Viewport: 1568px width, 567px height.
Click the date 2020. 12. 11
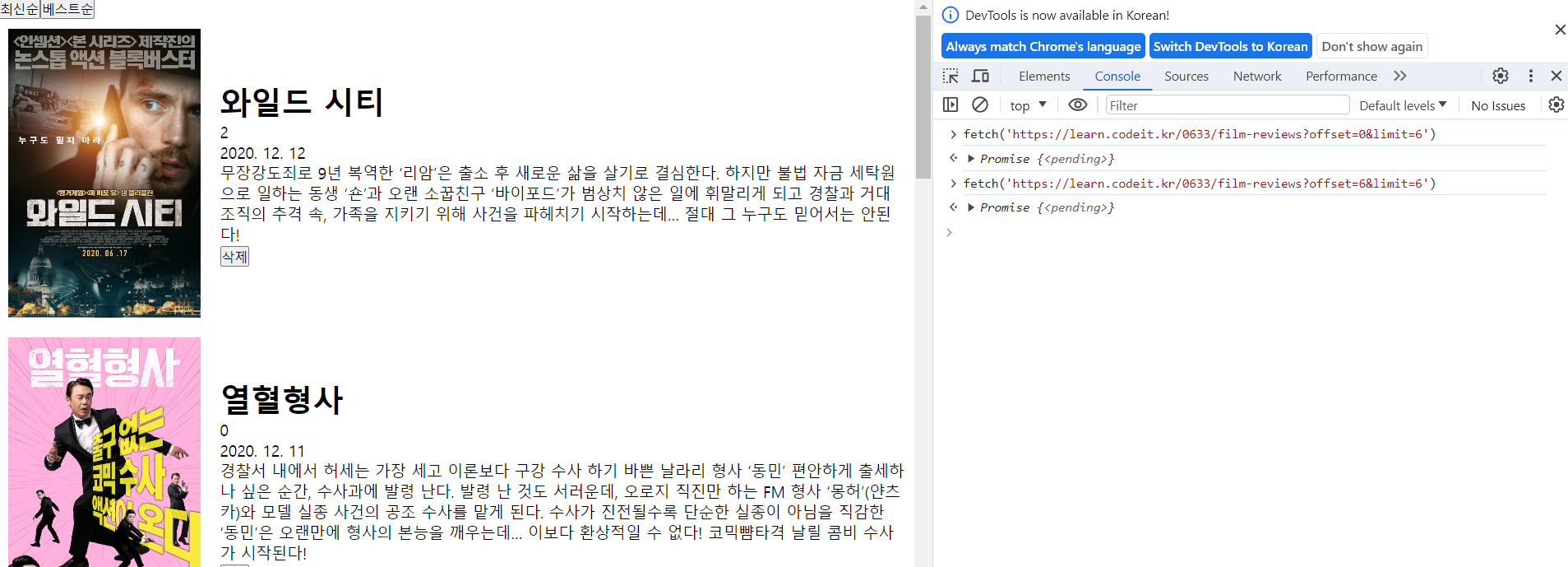tap(262, 451)
